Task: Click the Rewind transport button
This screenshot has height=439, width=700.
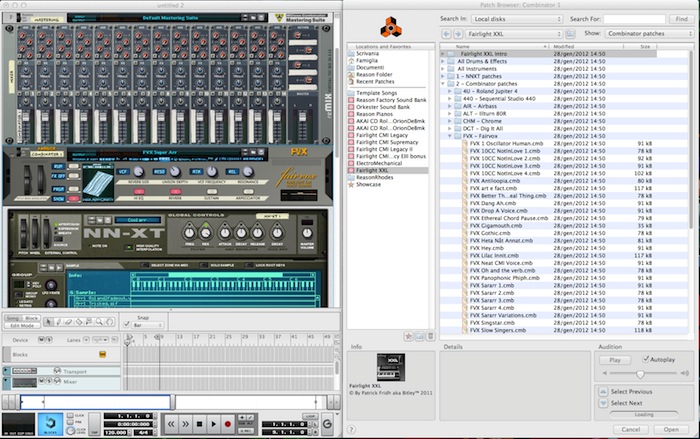Action: [x=173, y=425]
